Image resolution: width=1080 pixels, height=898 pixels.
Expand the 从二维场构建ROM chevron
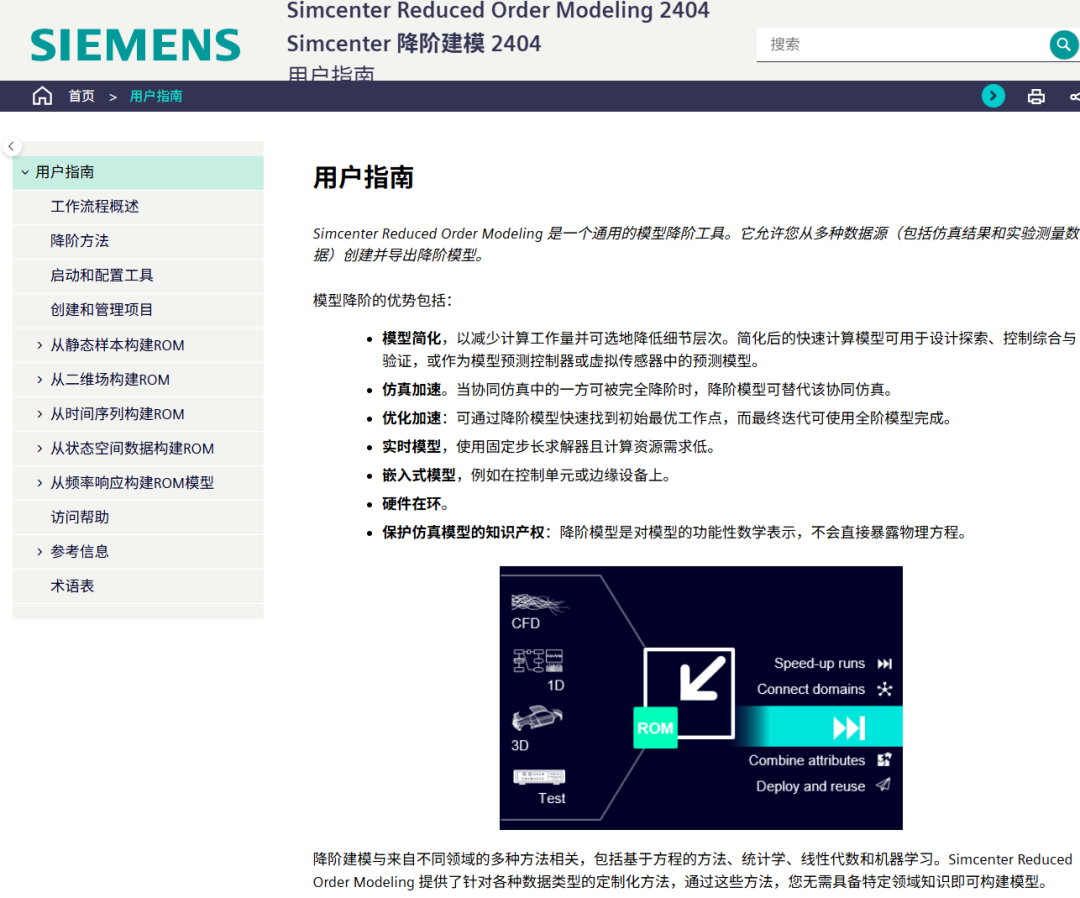(x=39, y=379)
